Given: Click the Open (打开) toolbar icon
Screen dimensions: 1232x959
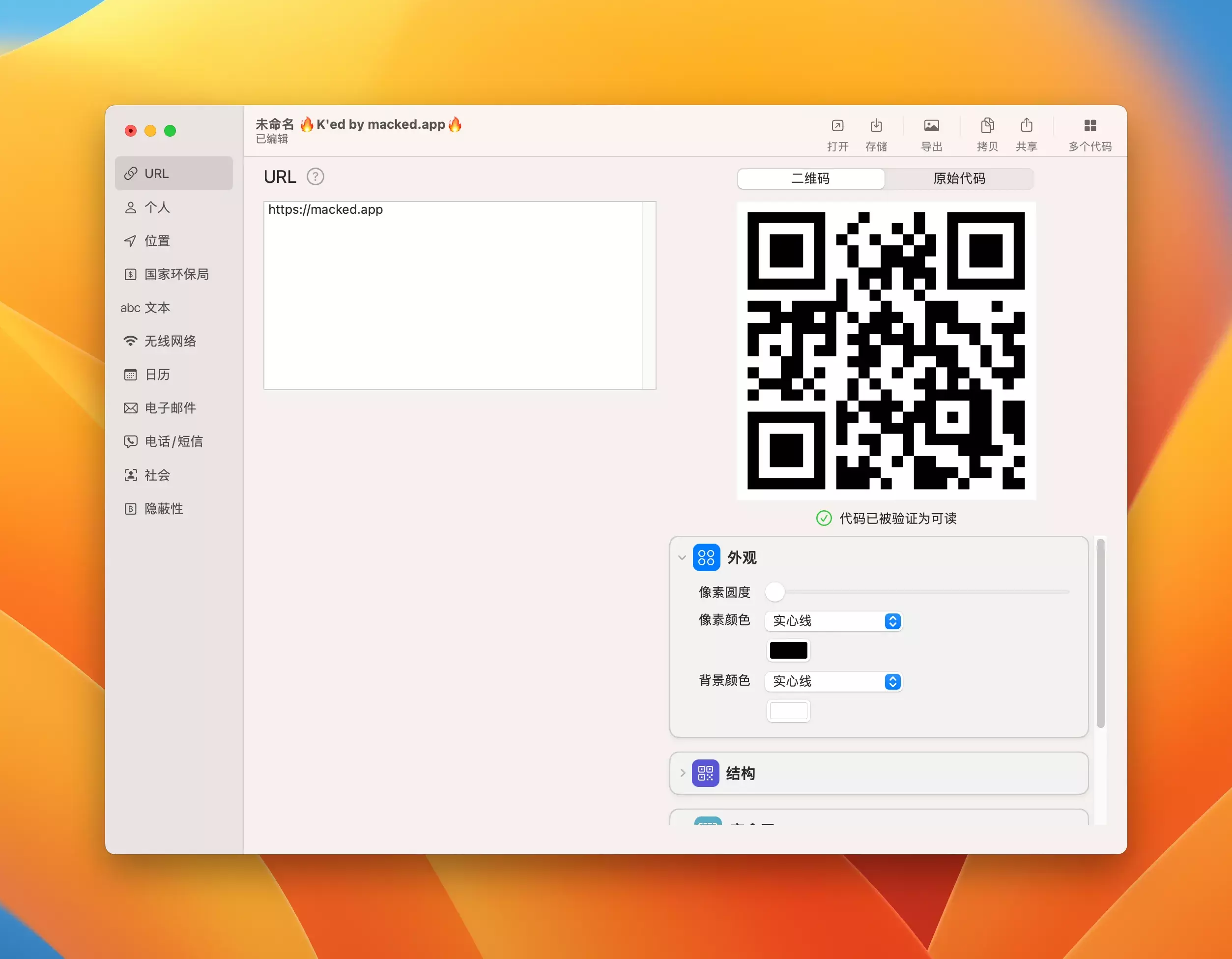Looking at the screenshot, I should pos(837,126).
